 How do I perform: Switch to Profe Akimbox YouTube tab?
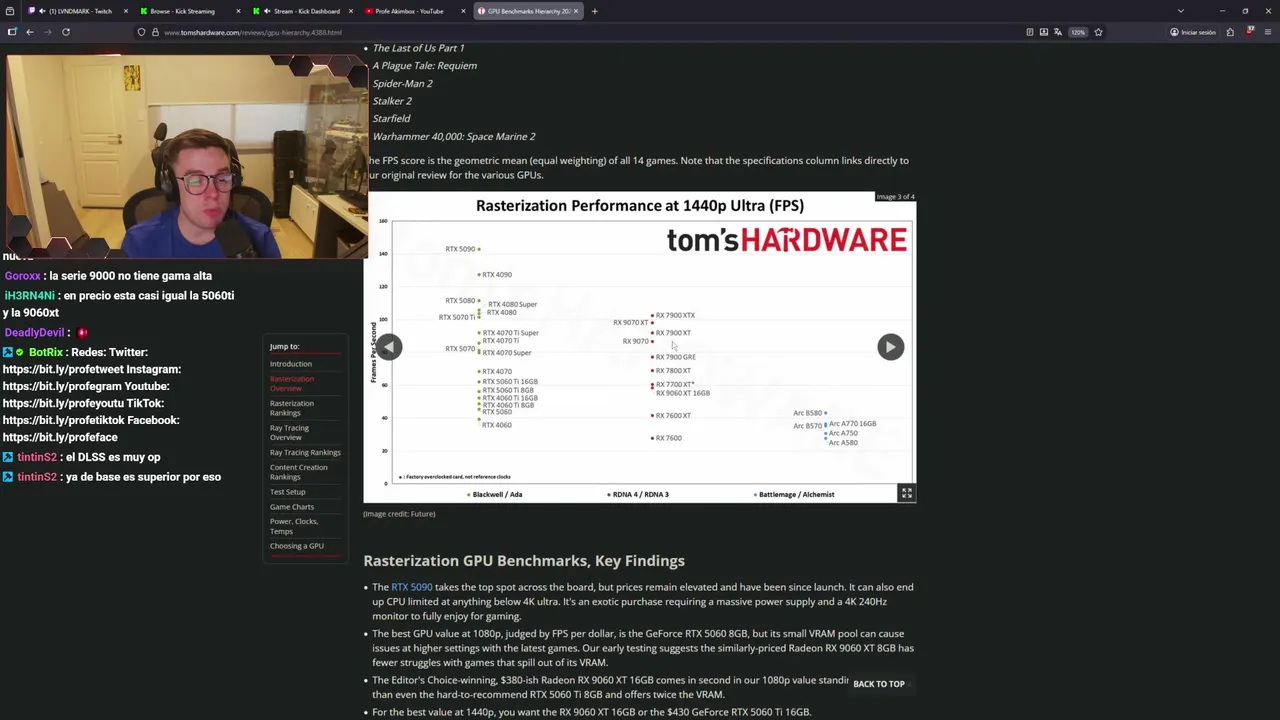coord(414,11)
